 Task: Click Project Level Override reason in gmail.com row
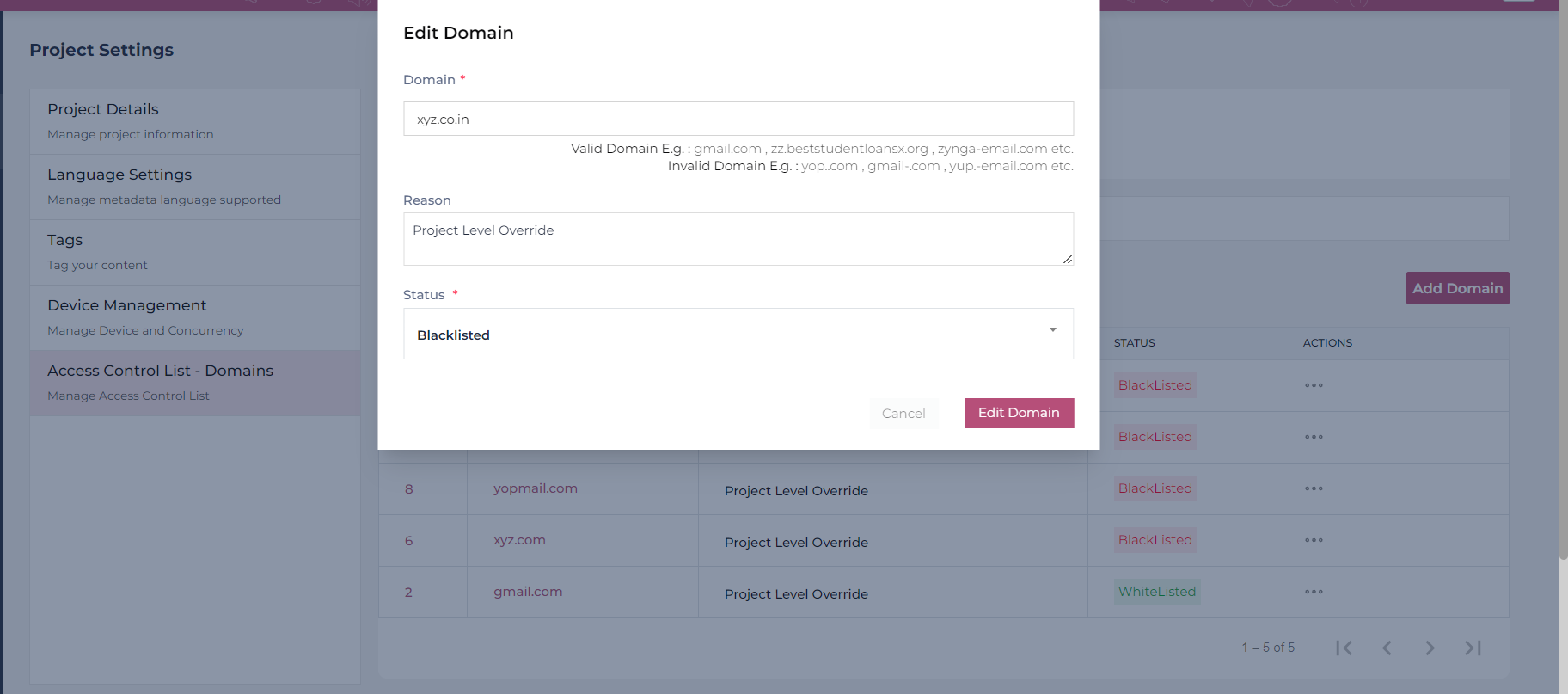796,594
